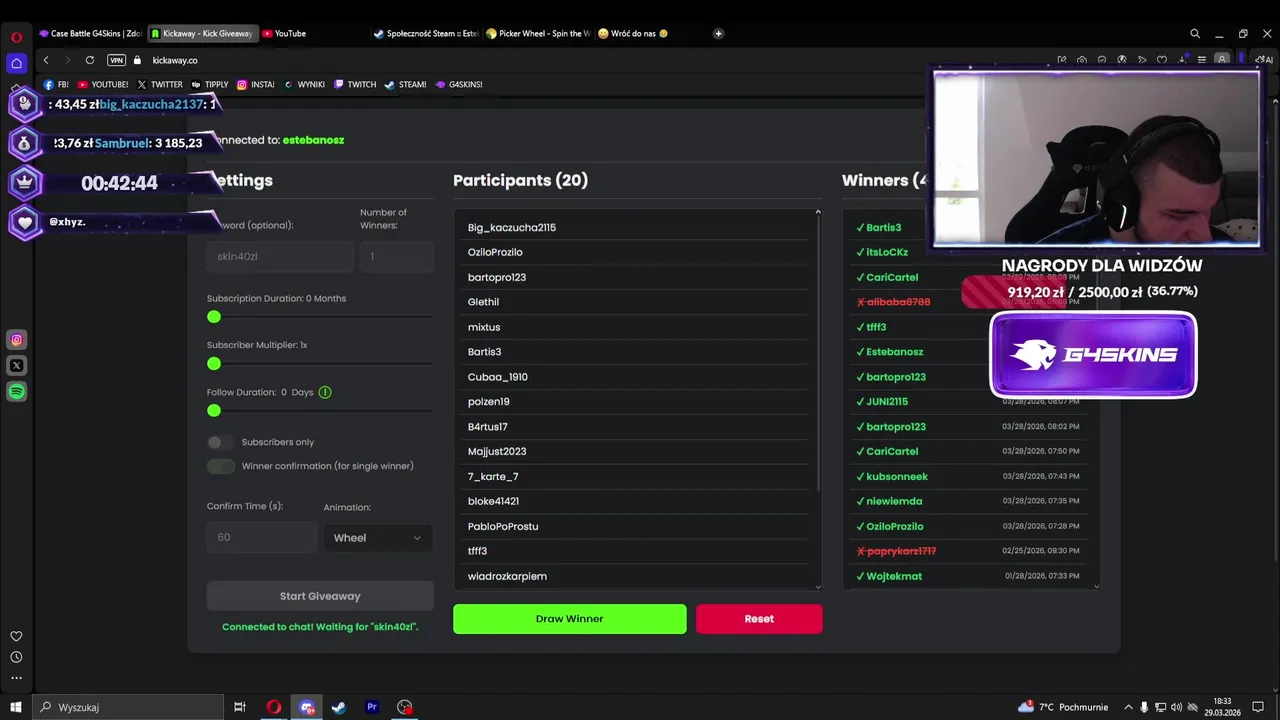
Task: Open the new tab plus button
Action: [x=718, y=33]
